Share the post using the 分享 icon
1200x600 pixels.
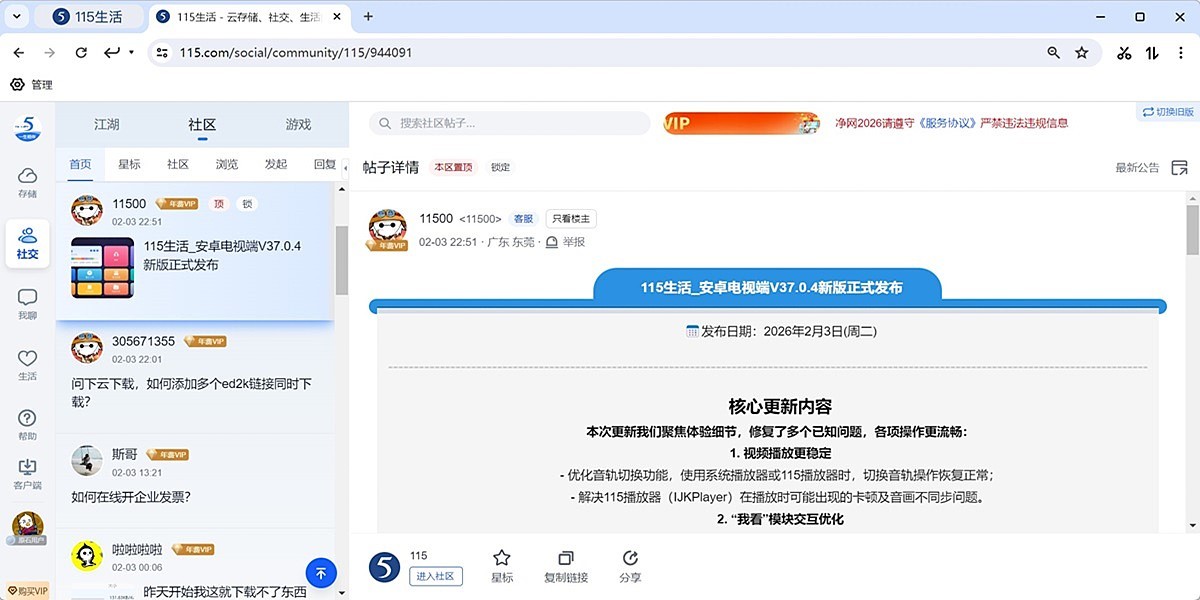pos(631,565)
